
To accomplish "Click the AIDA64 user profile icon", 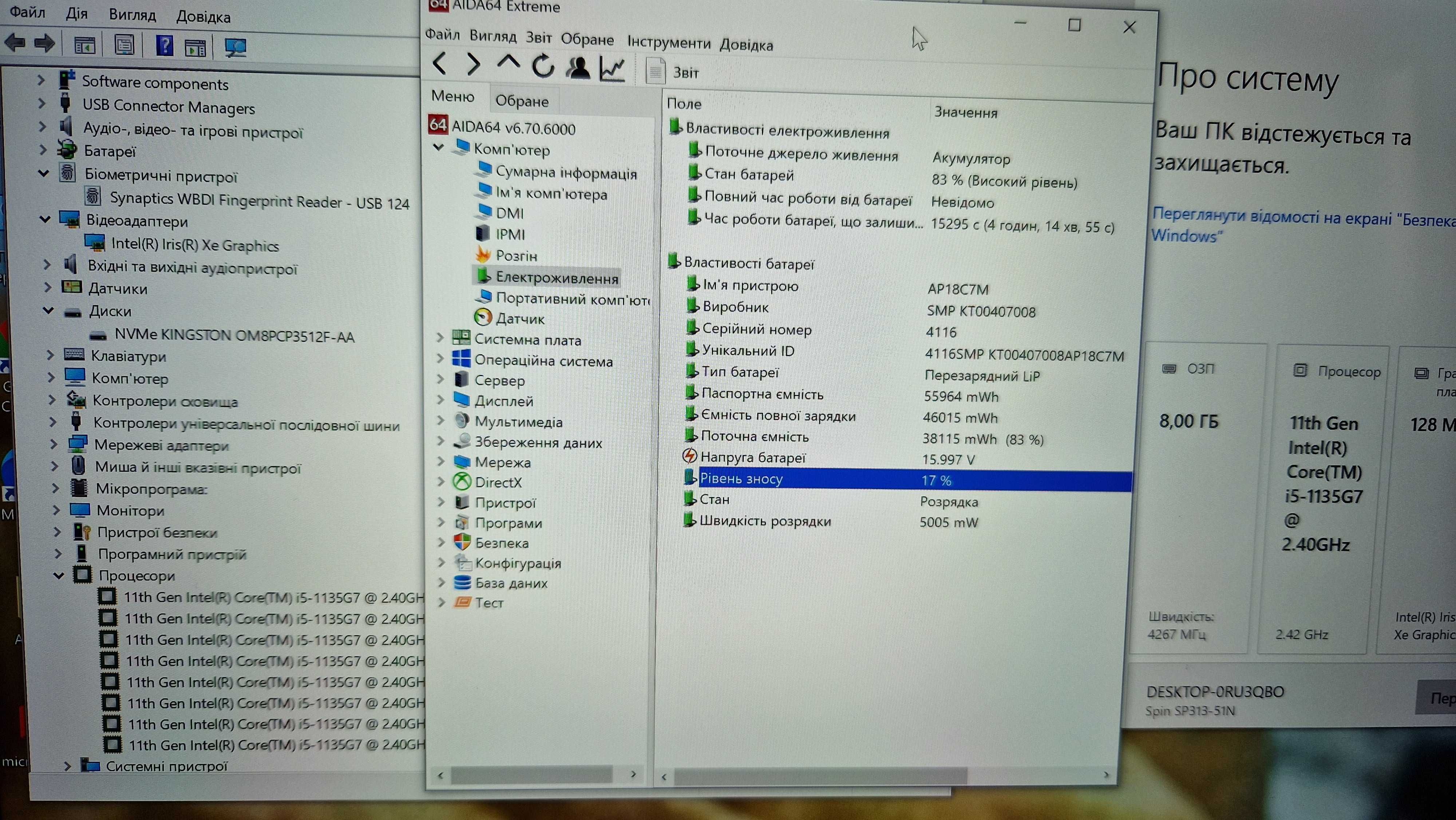I will 578,68.
